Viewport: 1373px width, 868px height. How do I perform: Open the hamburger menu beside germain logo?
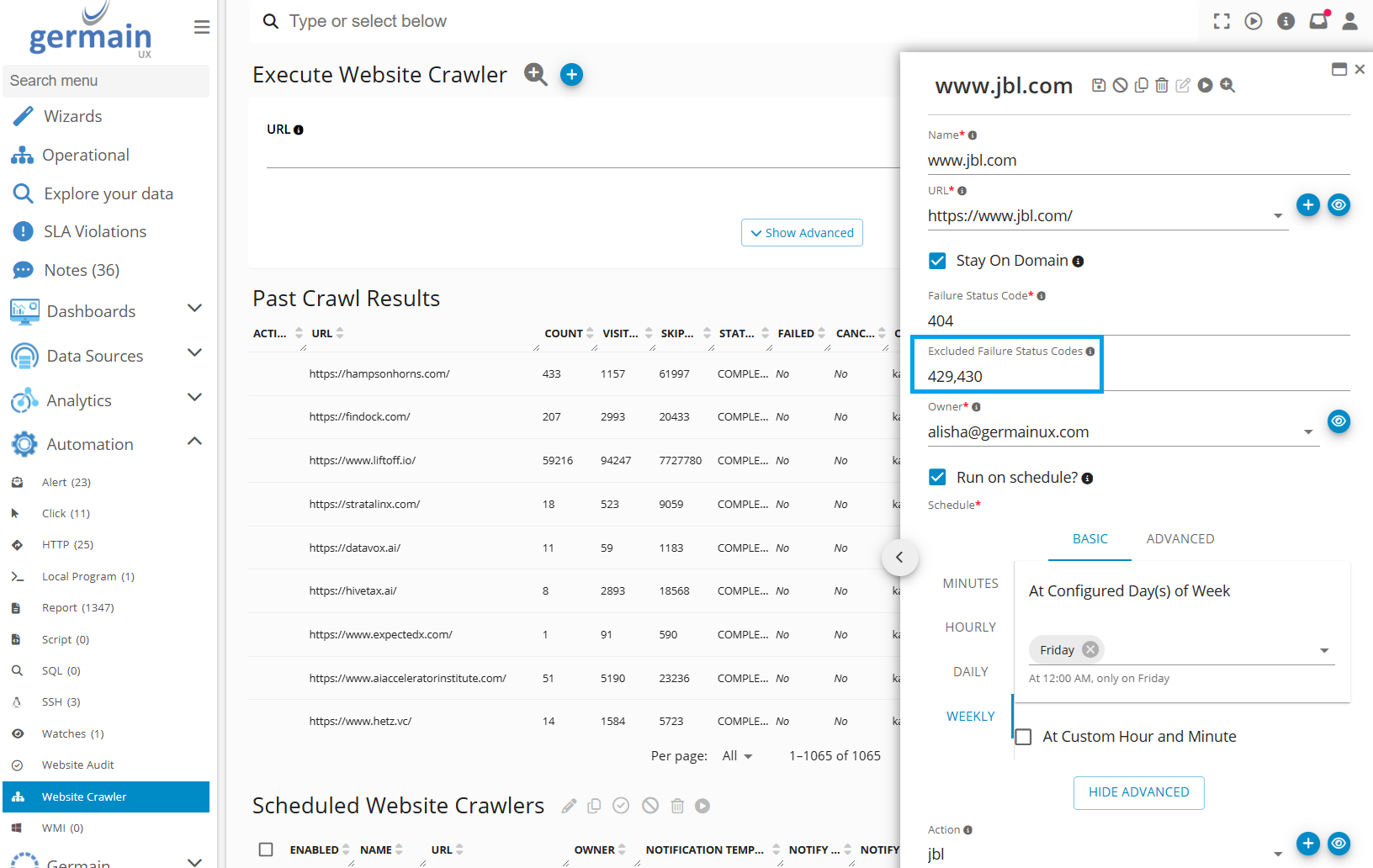[x=202, y=27]
